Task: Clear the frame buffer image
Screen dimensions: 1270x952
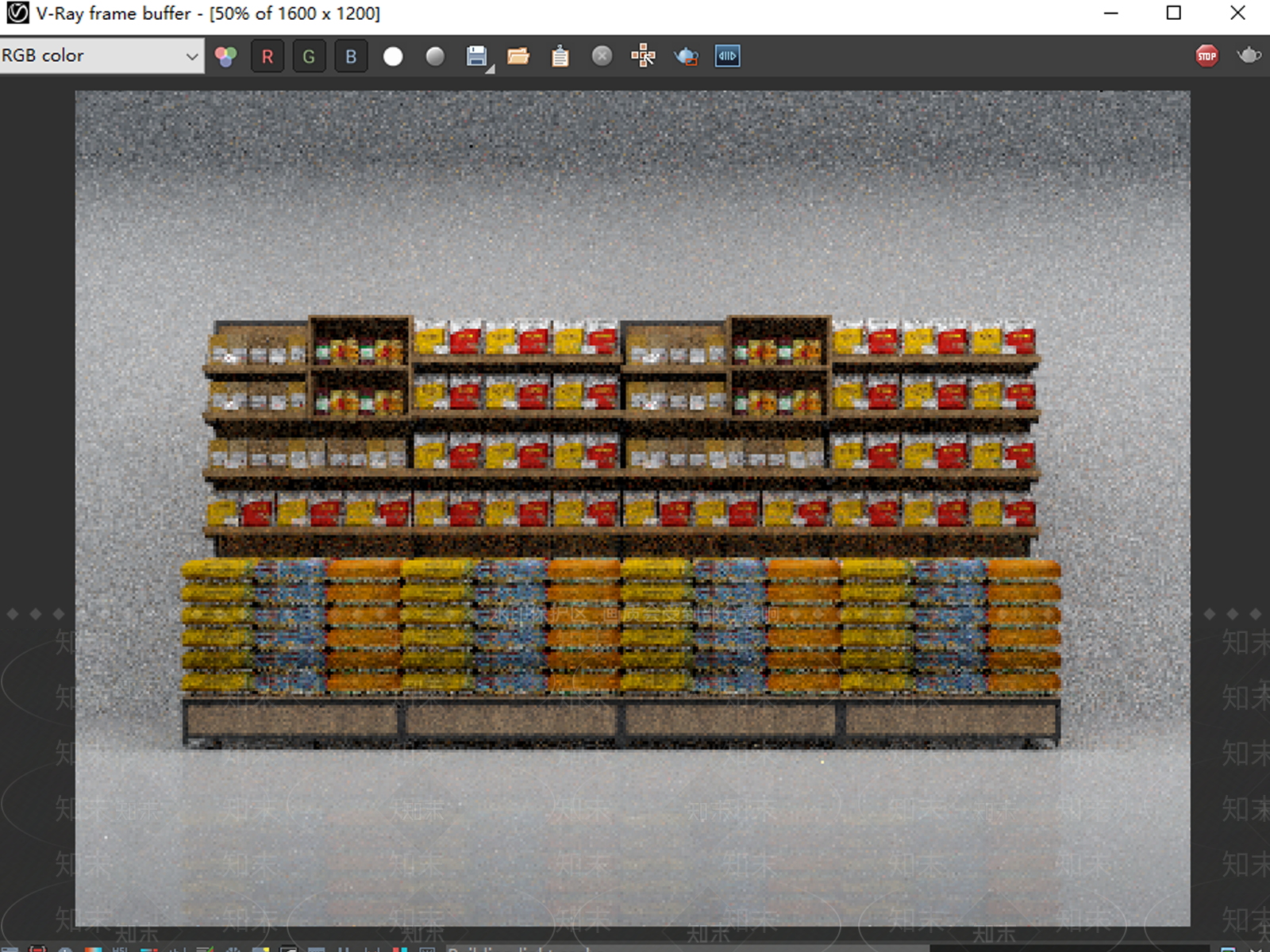Action: pyautogui.click(x=602, y=56)
